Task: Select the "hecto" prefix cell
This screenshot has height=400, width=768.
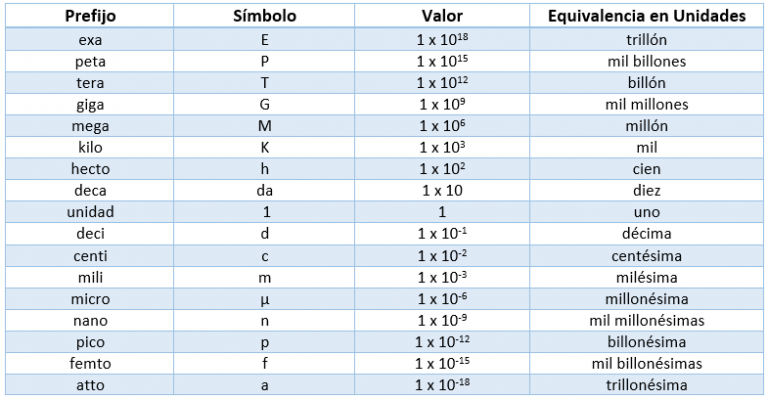Action: pyautogui.click(x=90, y=170)
